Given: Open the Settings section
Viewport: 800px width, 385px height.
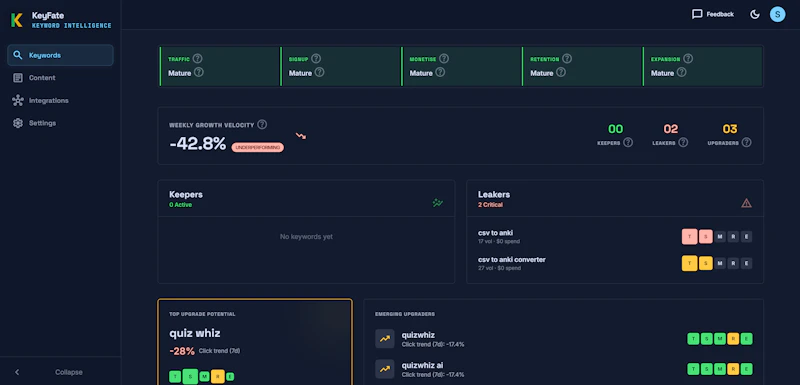Looking at the screenshot, I should click(60, 123).
